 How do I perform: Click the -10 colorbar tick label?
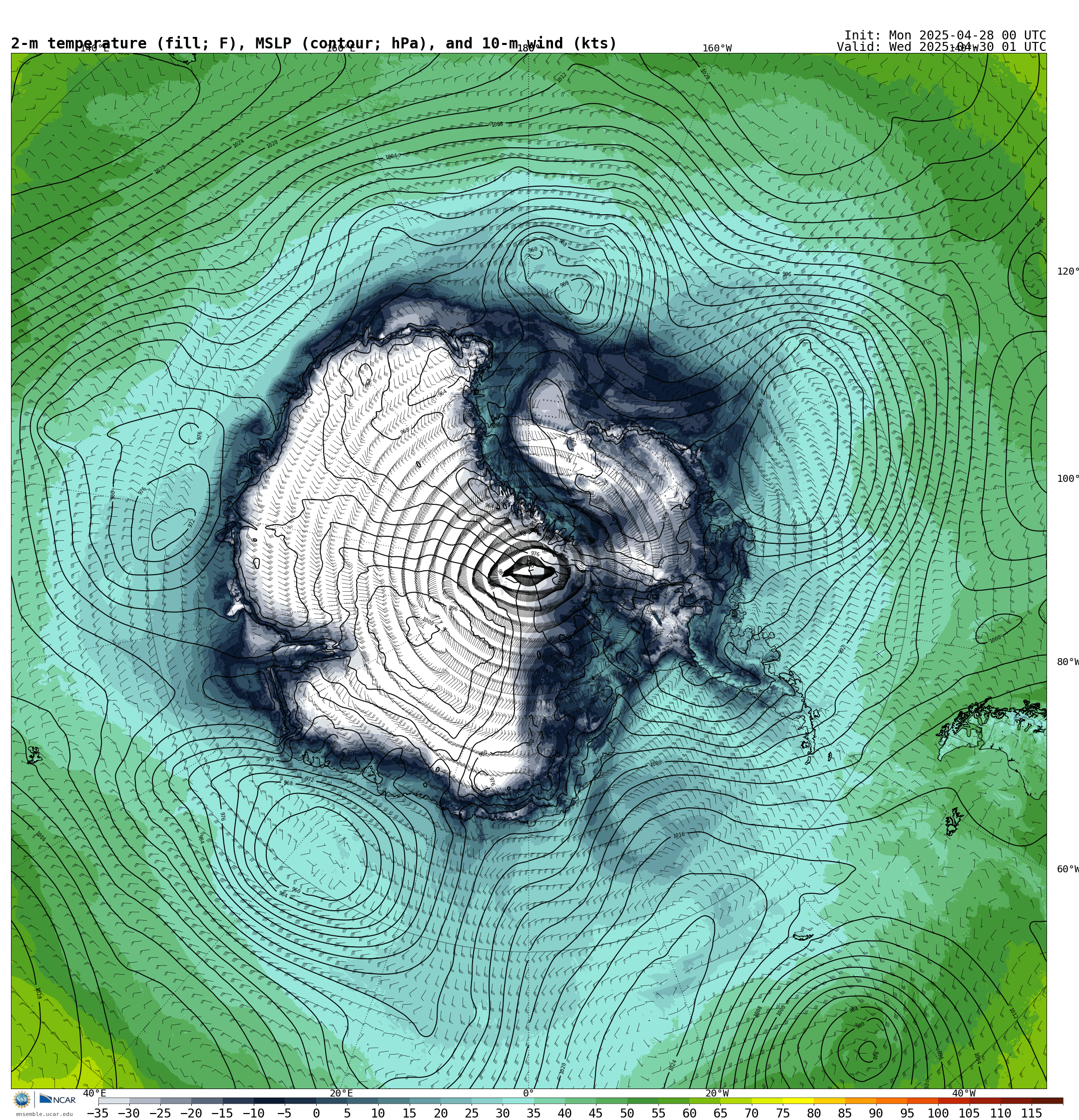point(253,1113)
